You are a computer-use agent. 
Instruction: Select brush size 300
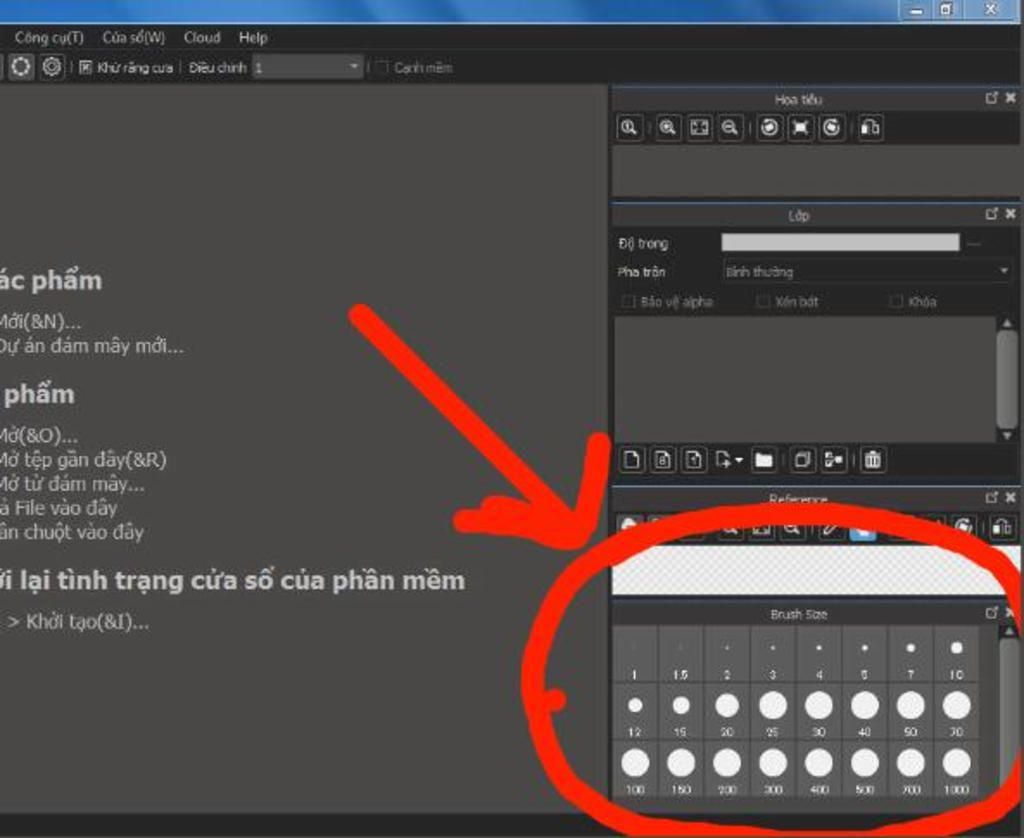[x=773, y=770]
